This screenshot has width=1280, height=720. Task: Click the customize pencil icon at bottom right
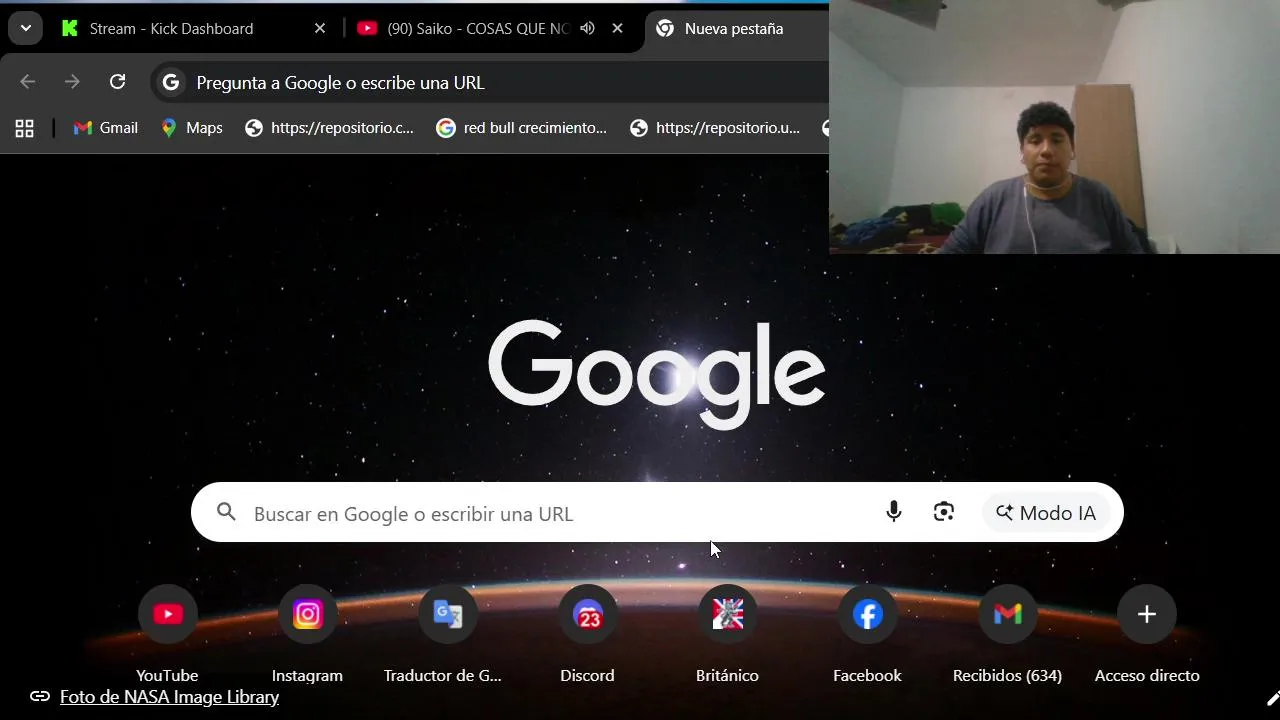pos(1271,699)
